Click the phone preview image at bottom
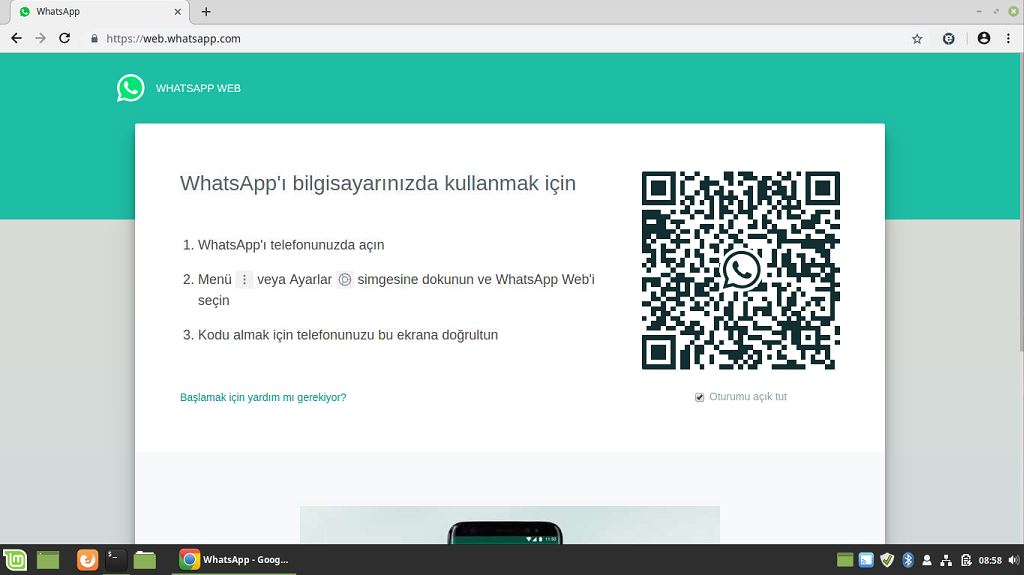 coord(510,525)
